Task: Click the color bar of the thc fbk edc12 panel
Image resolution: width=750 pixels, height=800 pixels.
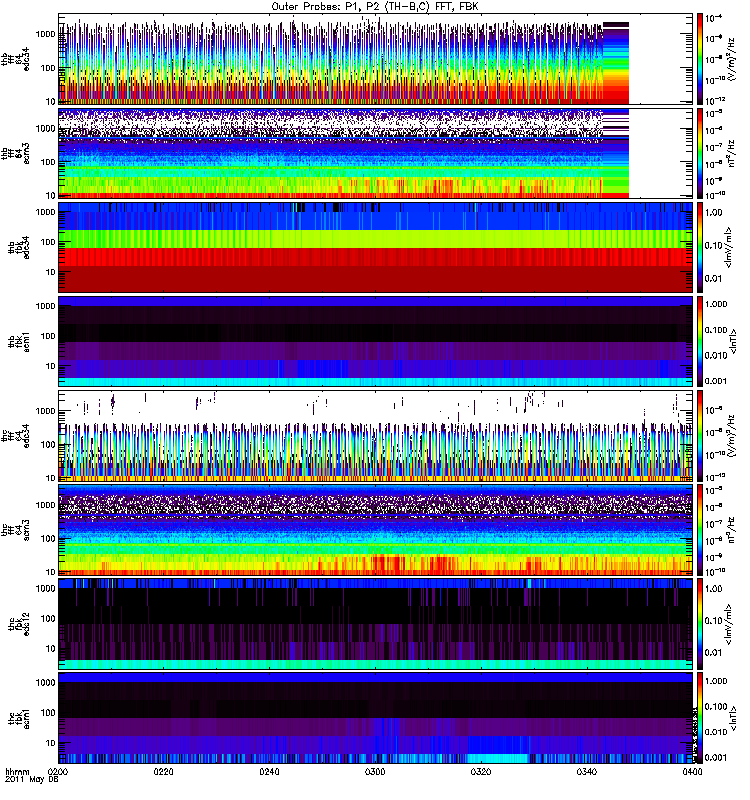Action: [x=703, y=623]
